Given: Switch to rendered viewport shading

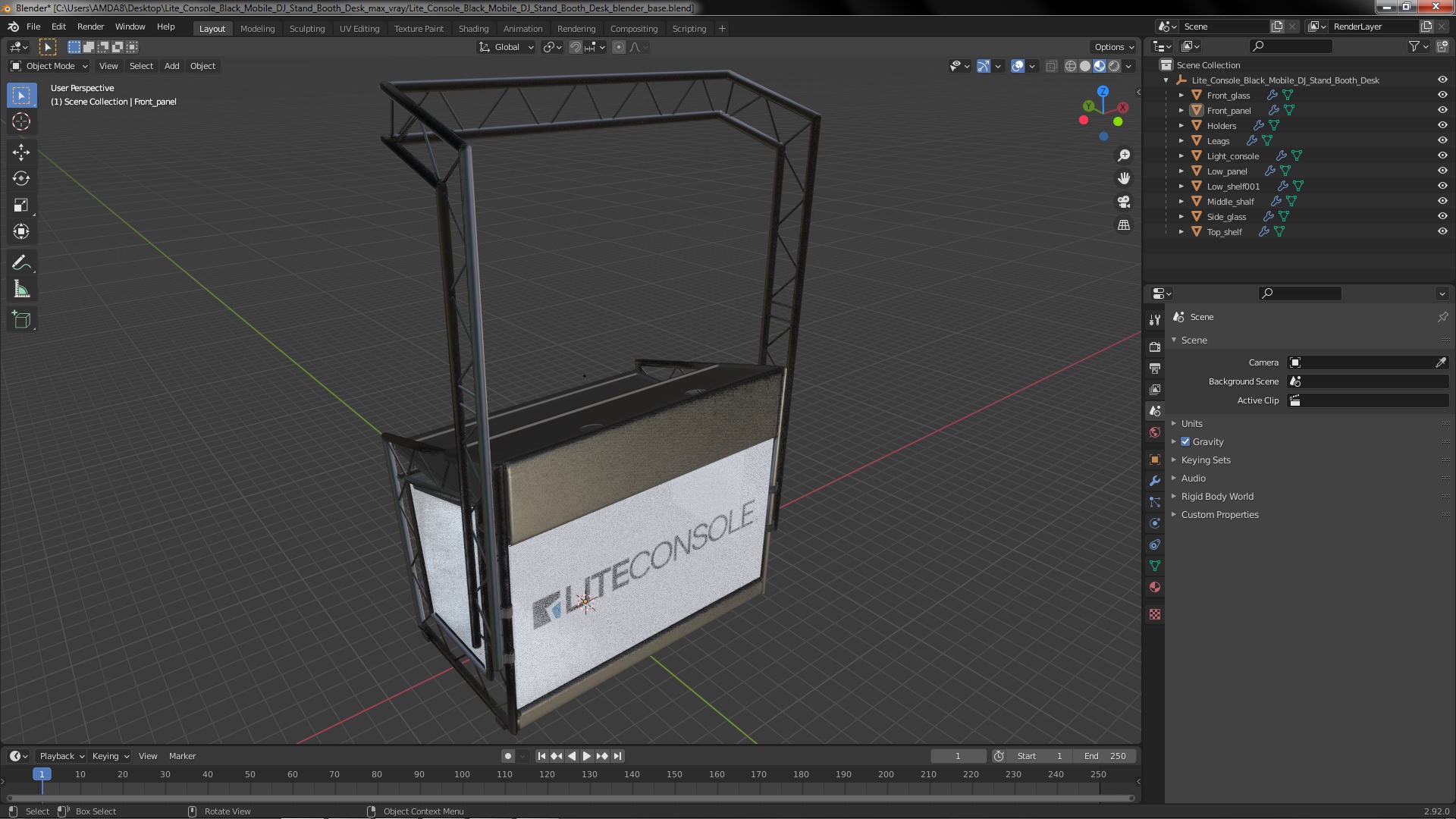Looking at the screenshot, I should (1114, 66).
